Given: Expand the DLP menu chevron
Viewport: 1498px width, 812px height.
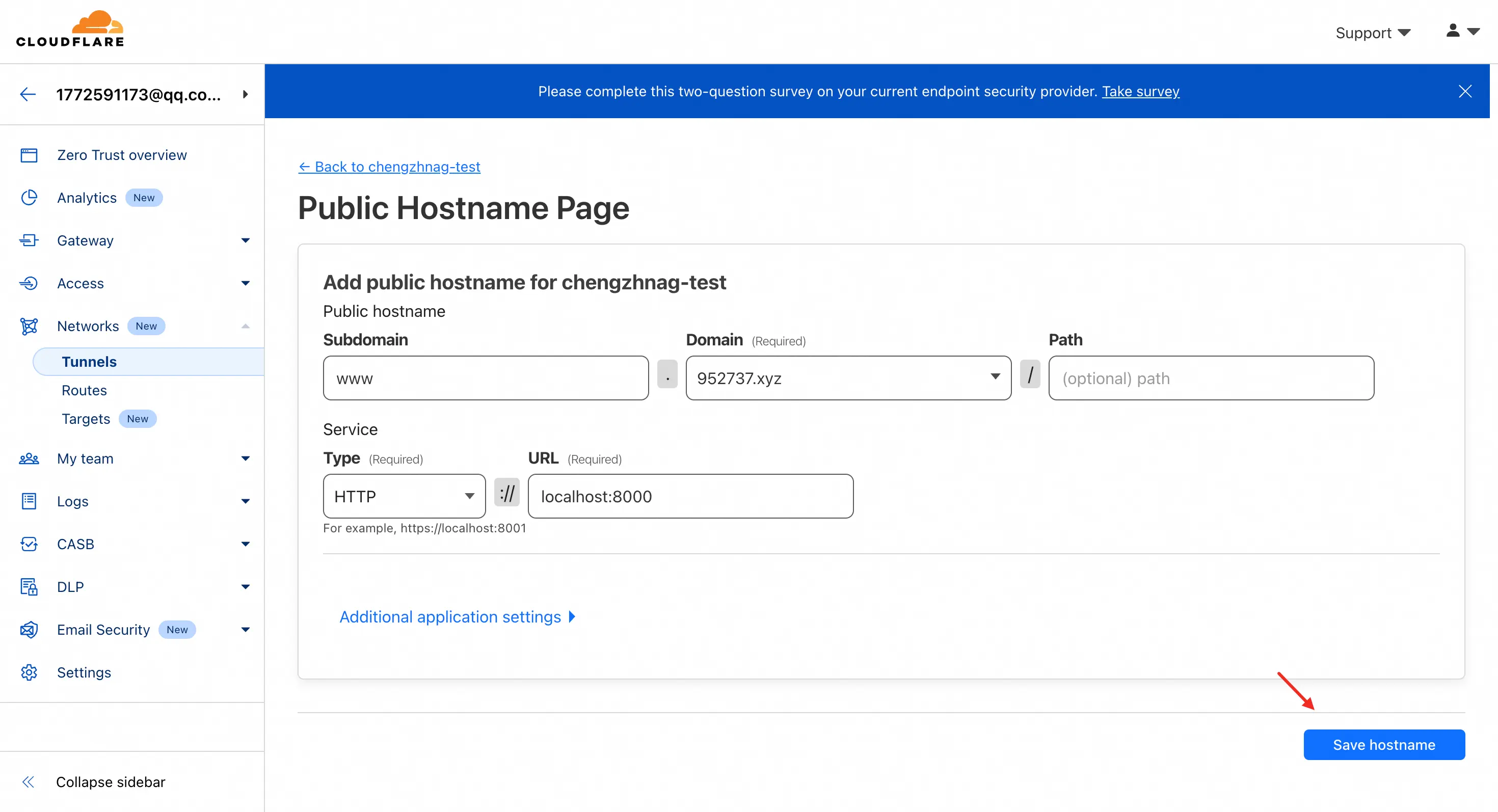Looking at the screenshot, I should point(246,587).
